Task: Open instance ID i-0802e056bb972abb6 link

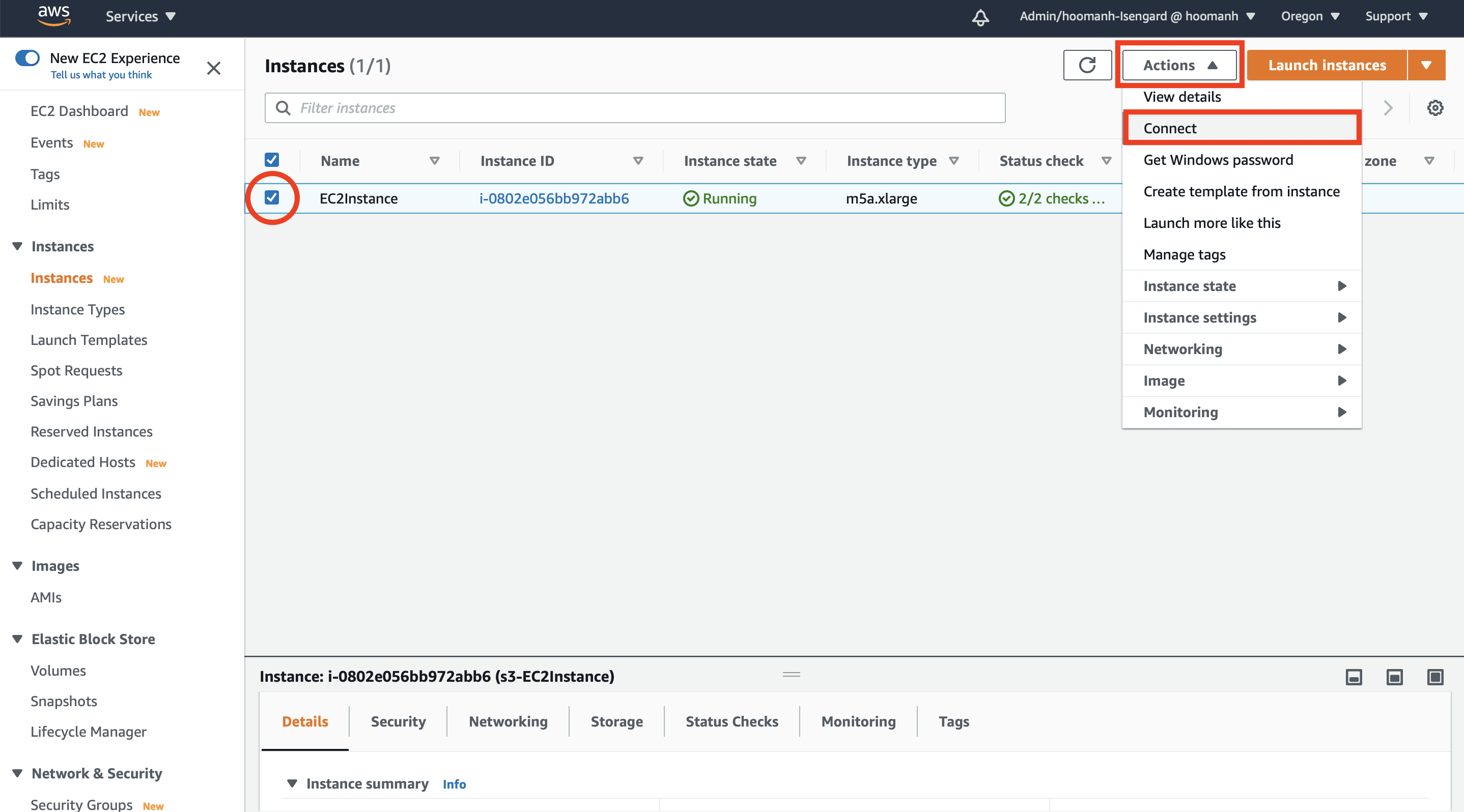Action: click(x=554, y=198)
